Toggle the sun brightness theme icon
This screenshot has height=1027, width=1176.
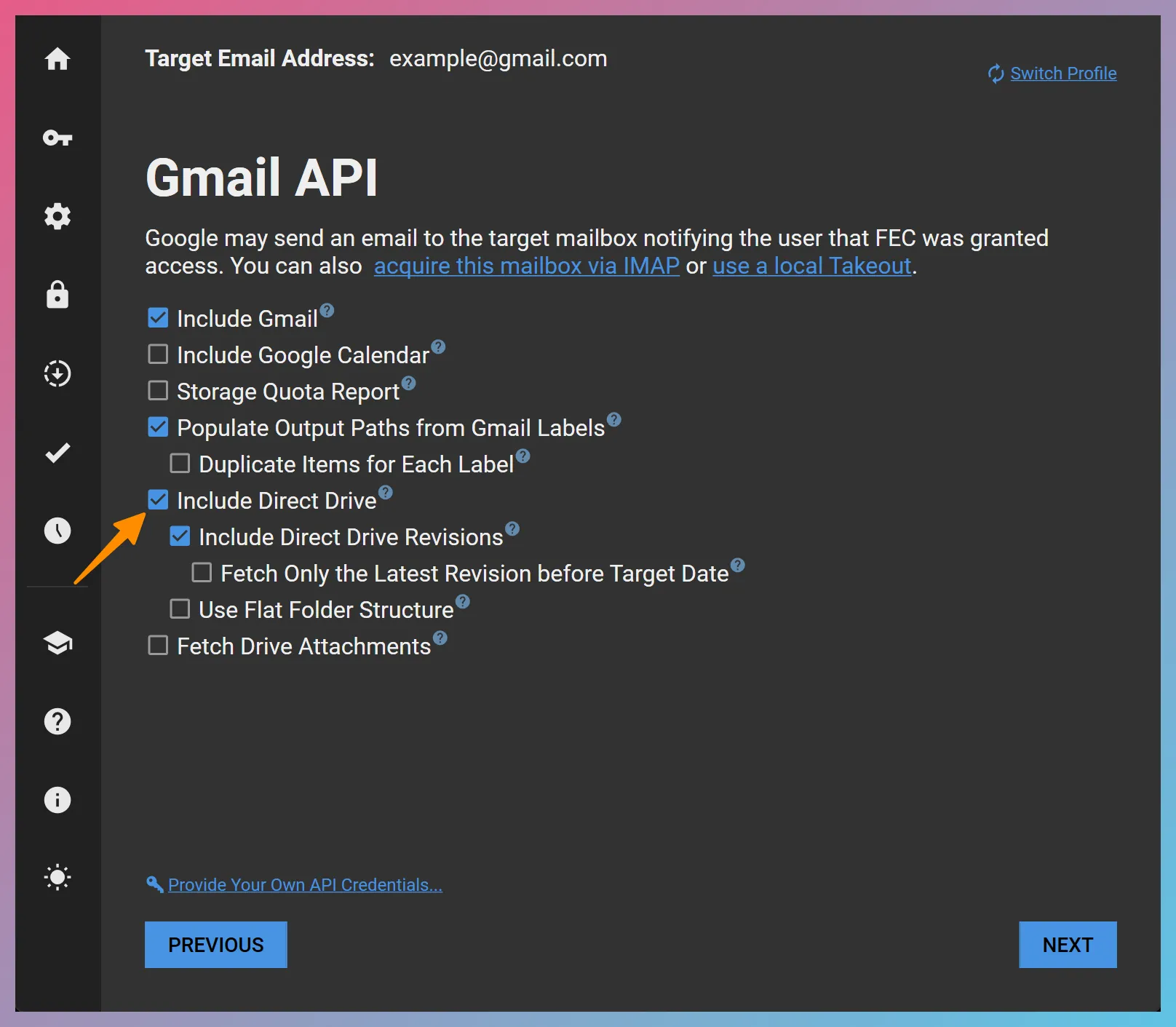coord(57,877)
